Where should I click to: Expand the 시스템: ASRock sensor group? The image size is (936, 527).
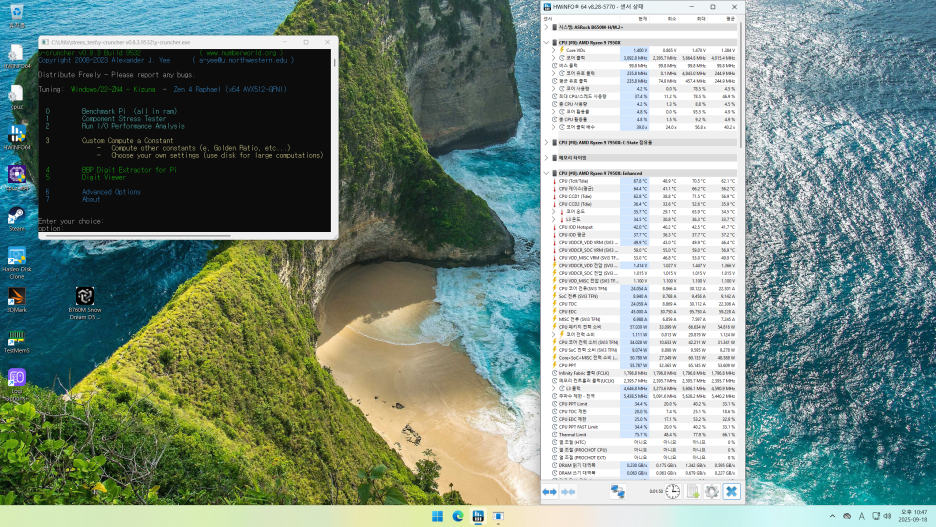(546, 27)
